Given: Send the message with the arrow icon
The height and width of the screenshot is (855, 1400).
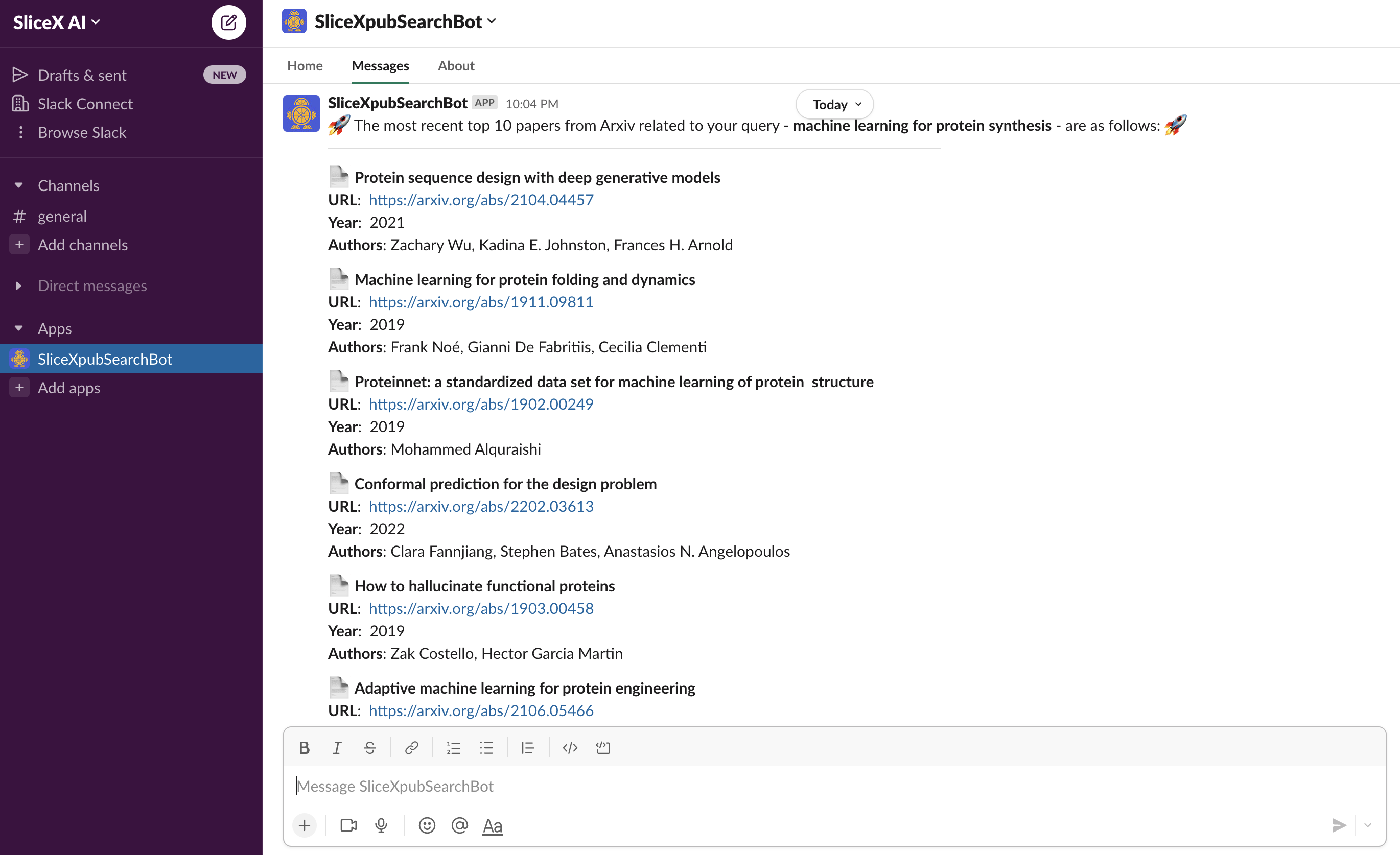Looking at the screenshot, I should pyautogui.click(x=1339, y=825).
